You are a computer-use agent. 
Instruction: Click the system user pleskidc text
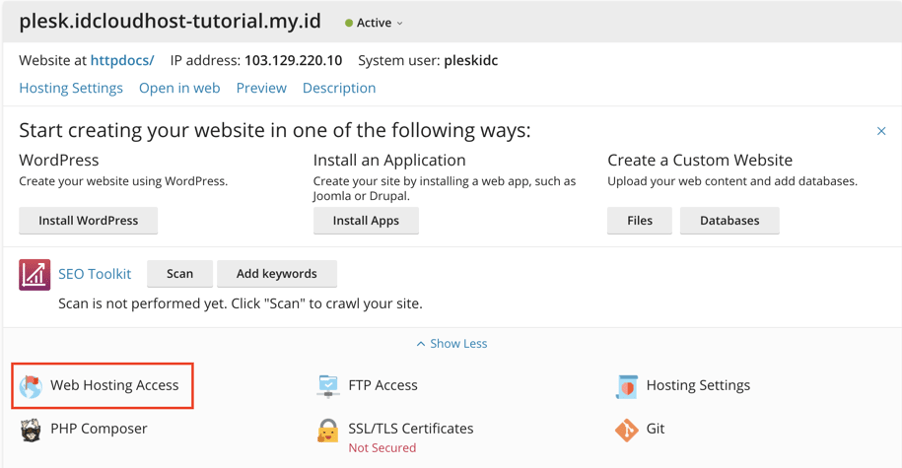(x=471, y=60)
